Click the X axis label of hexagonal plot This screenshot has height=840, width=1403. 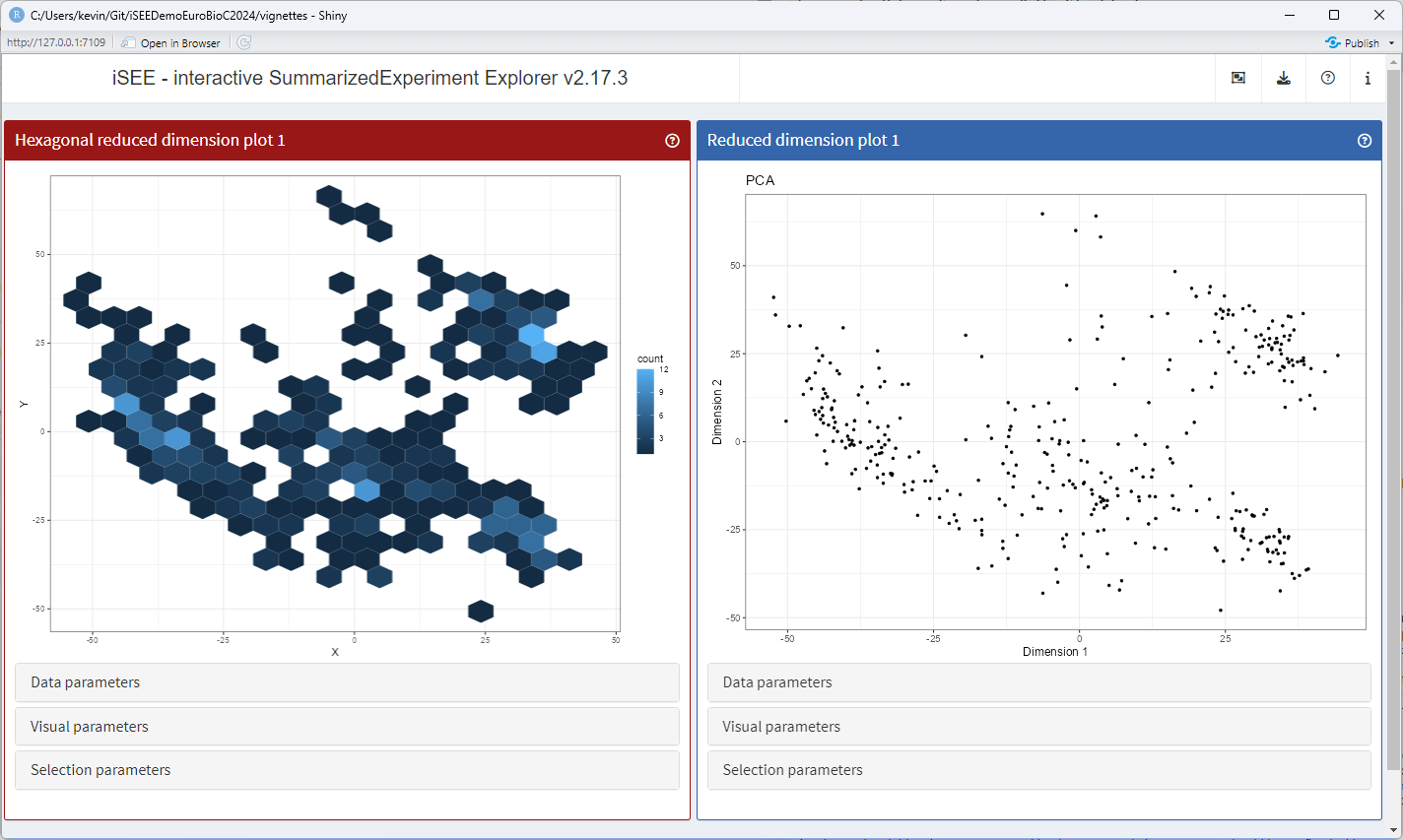pos(335,652)
